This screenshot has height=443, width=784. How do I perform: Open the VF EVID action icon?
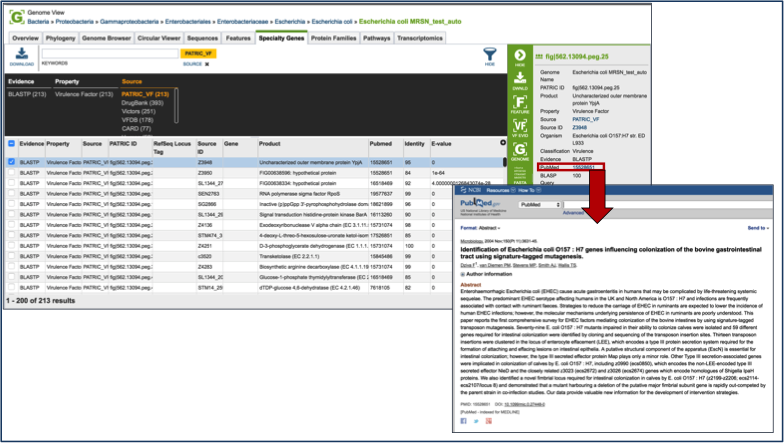(520, 128)
